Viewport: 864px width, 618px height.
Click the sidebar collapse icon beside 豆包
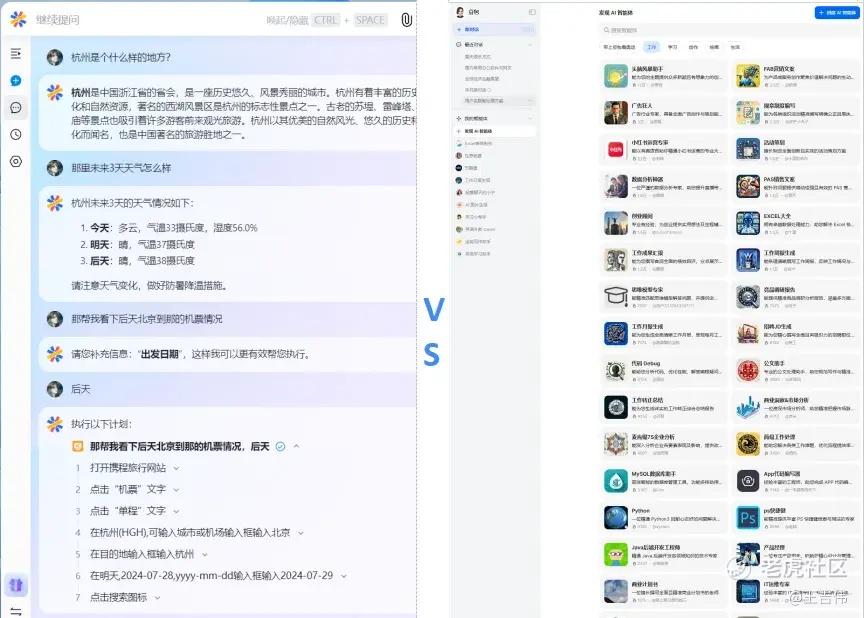tap(532, 12)
